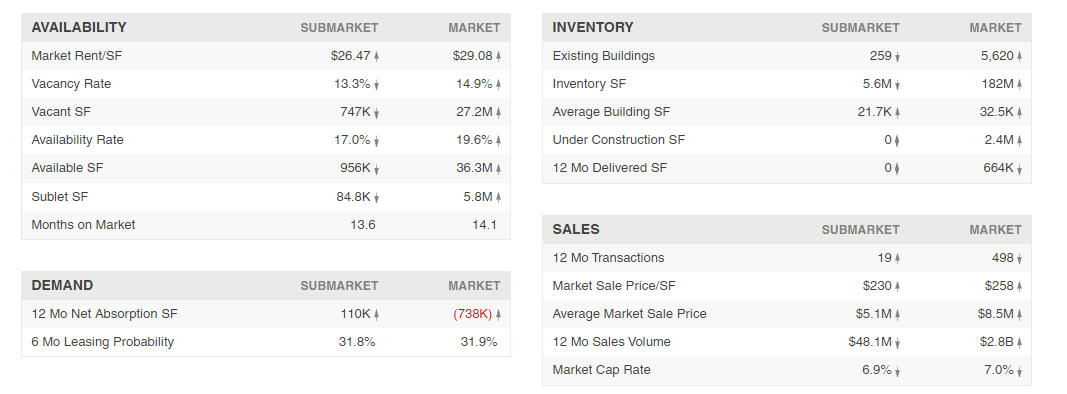Click 6 Mo Leasing Probability value 31.8%
The width and height of the screenshot is (1067, 394).
(x=357, y=342)
